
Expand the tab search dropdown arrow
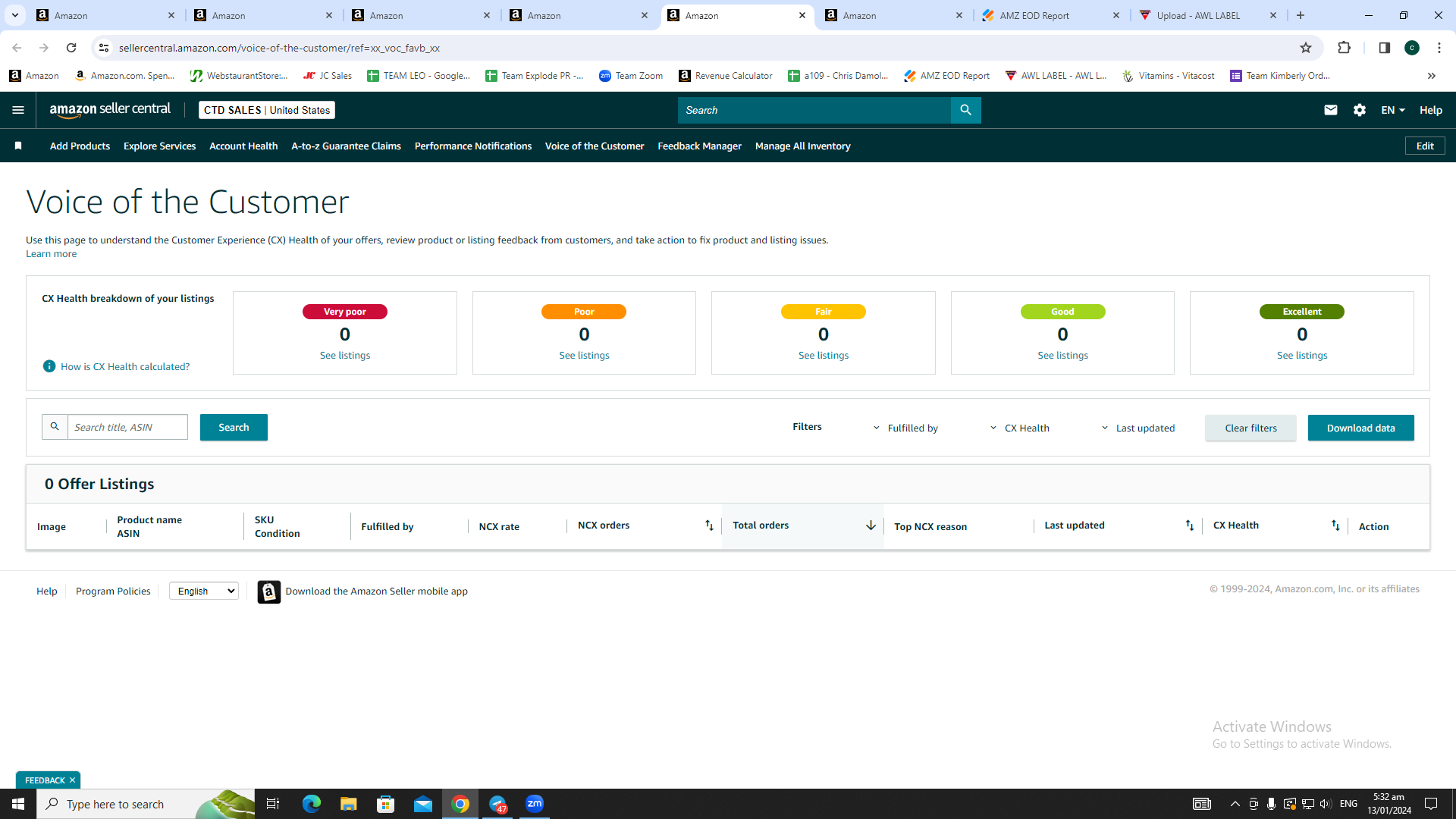(x=14, y=15)
